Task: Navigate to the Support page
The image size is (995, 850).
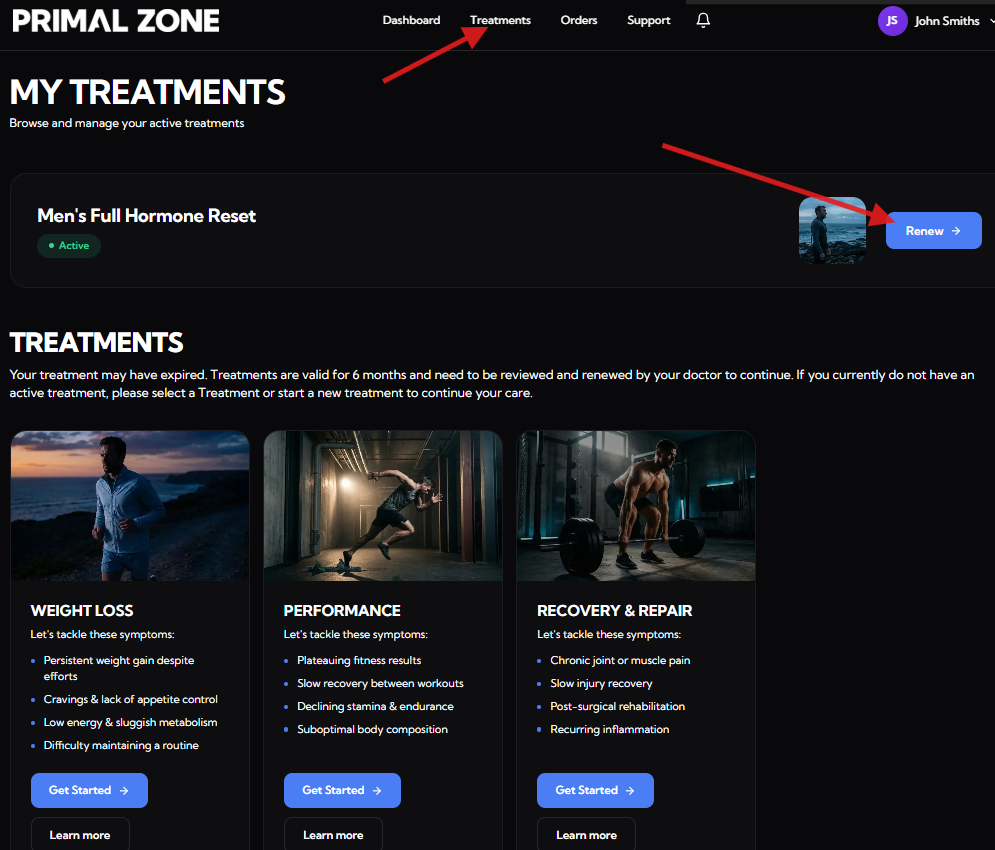Action: (x=648, y=20)
